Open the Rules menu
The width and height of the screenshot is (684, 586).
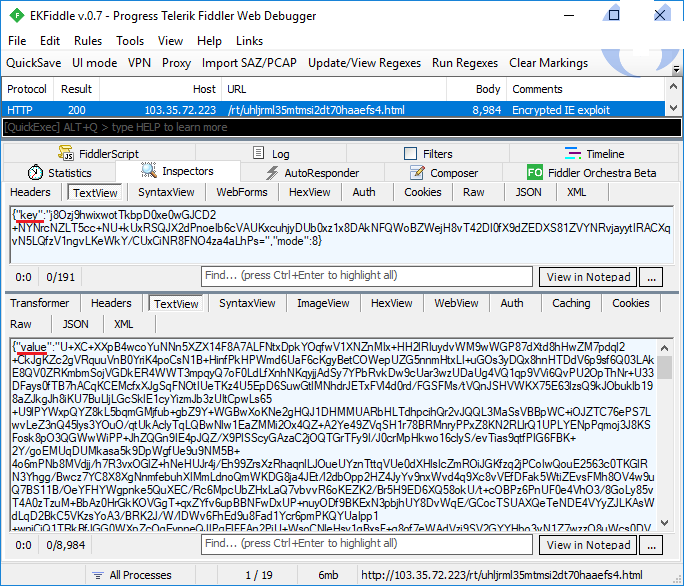[x=88, y=41]
